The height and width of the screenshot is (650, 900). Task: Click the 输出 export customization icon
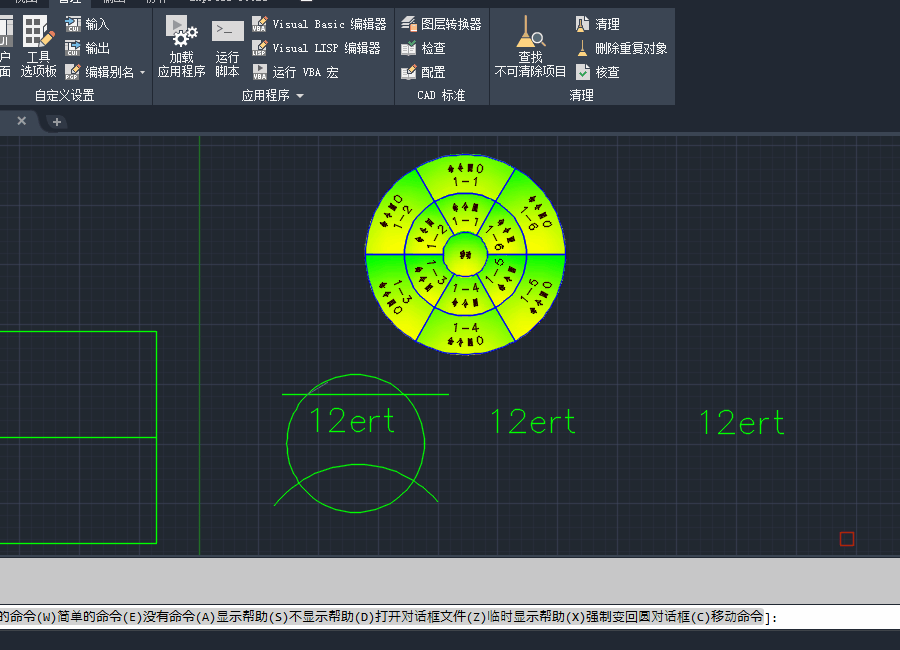coord(73,48)
